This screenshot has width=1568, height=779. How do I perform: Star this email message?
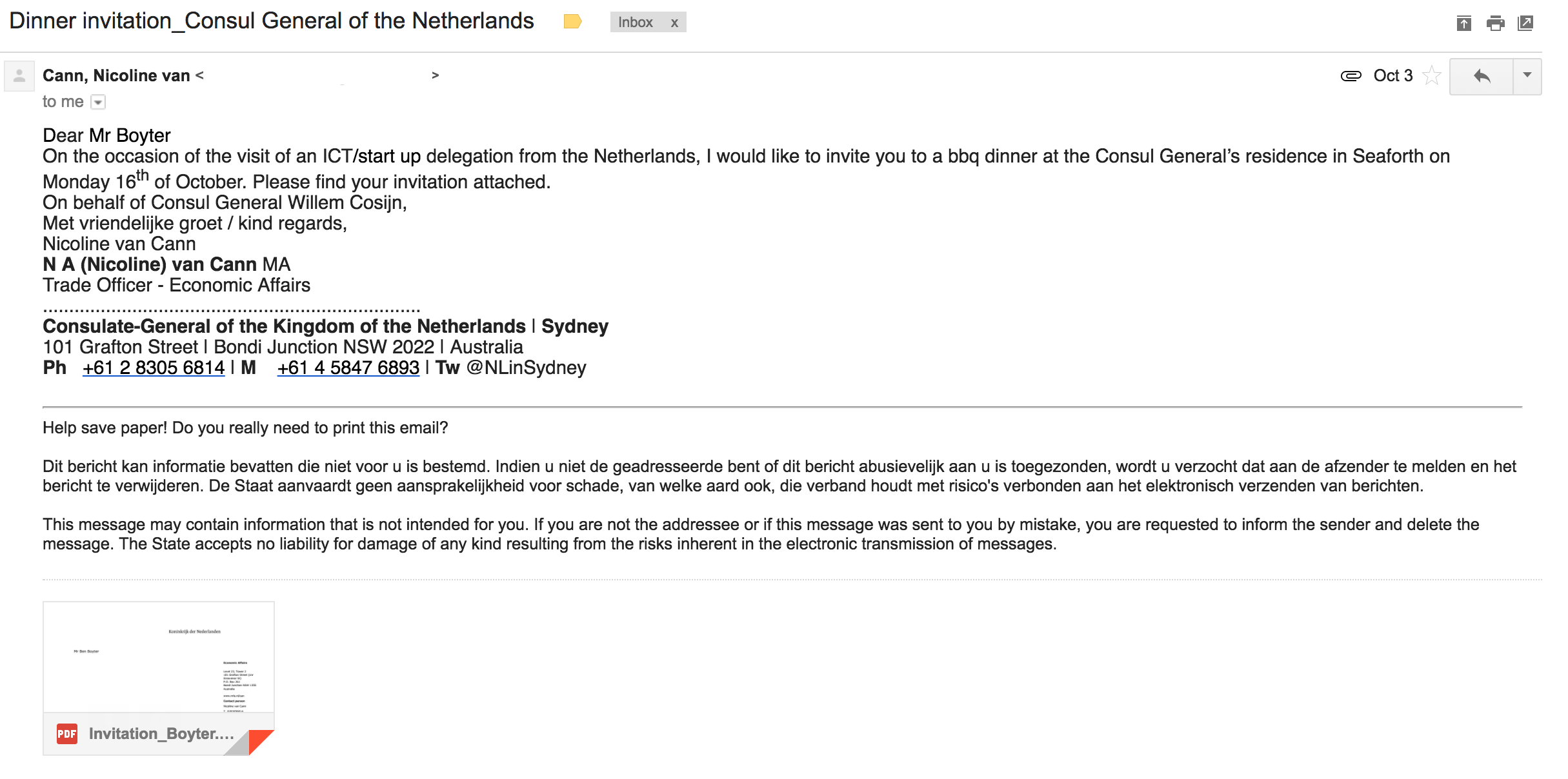pos(1432,76)
